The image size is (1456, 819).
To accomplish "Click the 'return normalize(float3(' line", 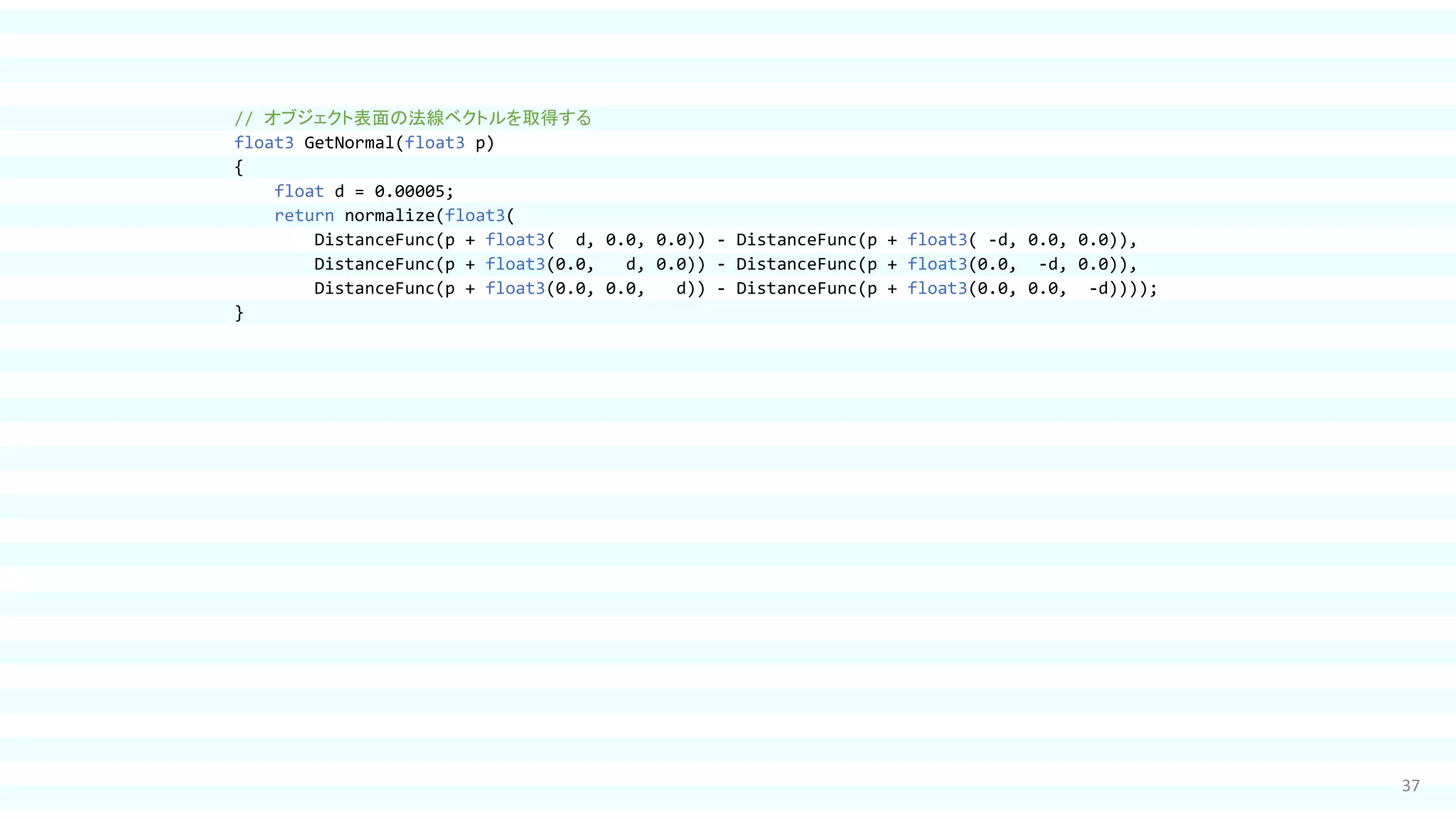I will point(395,215).
